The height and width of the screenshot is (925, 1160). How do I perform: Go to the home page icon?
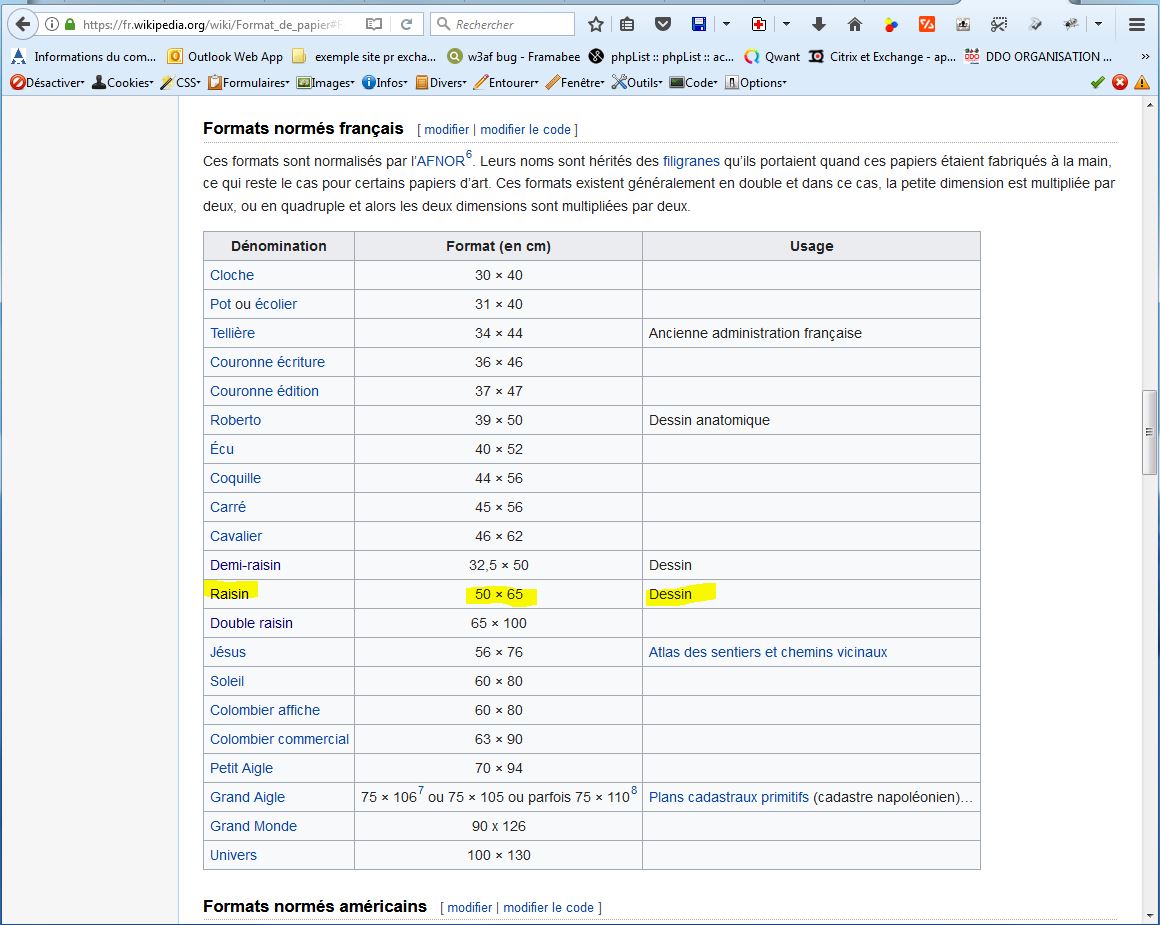click(854, 24)
